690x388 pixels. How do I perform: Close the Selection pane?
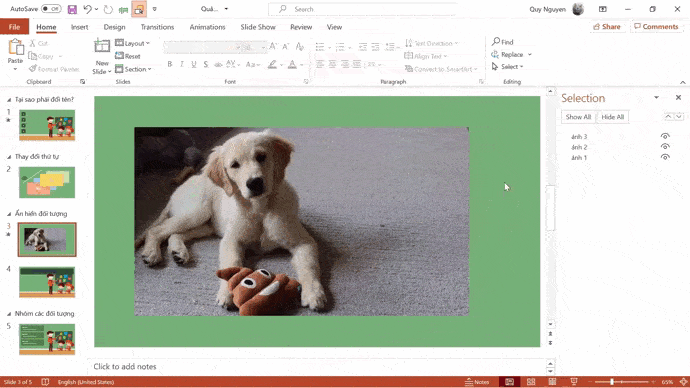click(678, 98)
